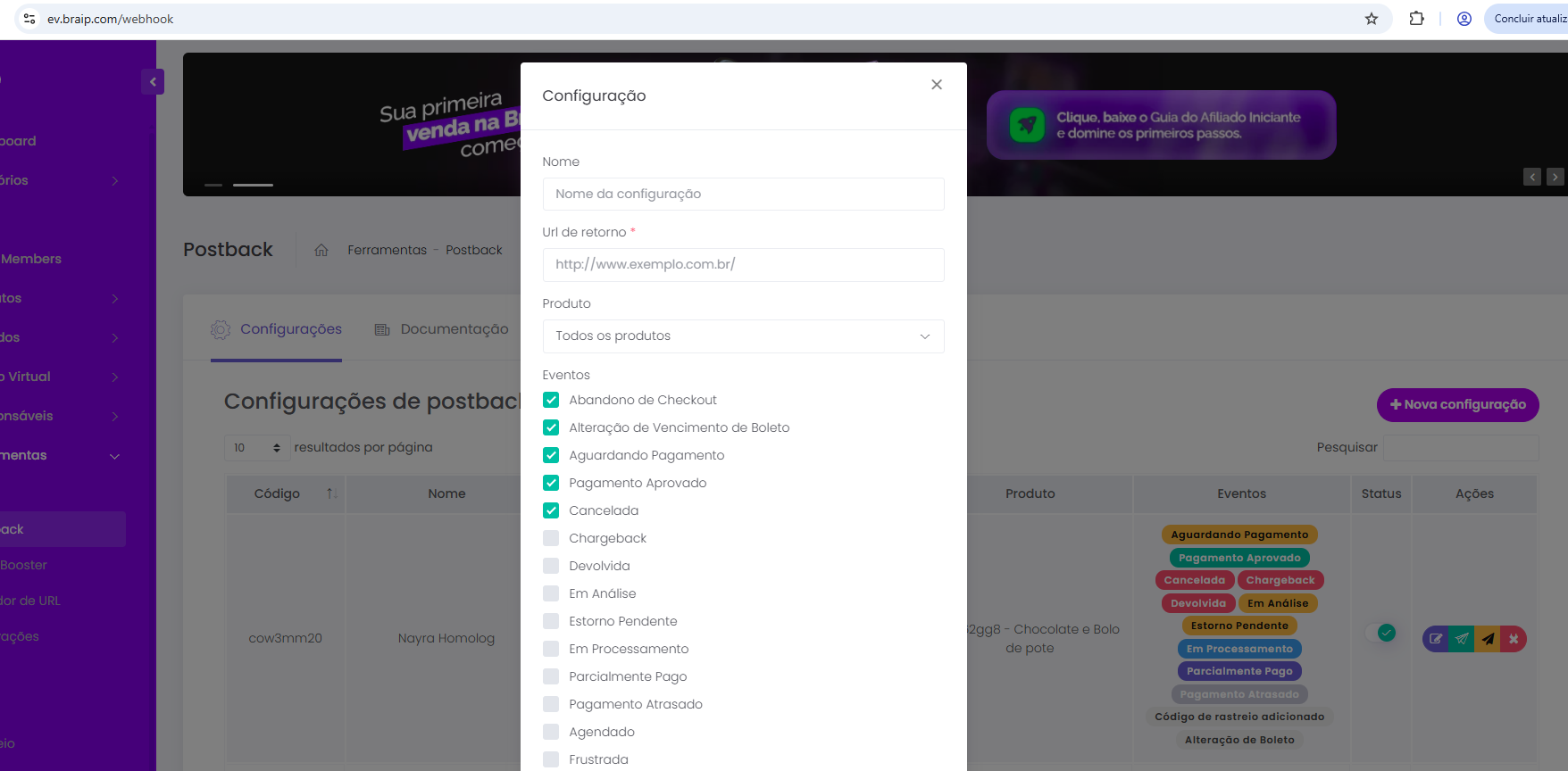
Task: Bookmark this page with the star icon
Action: click(x=1372, y=19)
